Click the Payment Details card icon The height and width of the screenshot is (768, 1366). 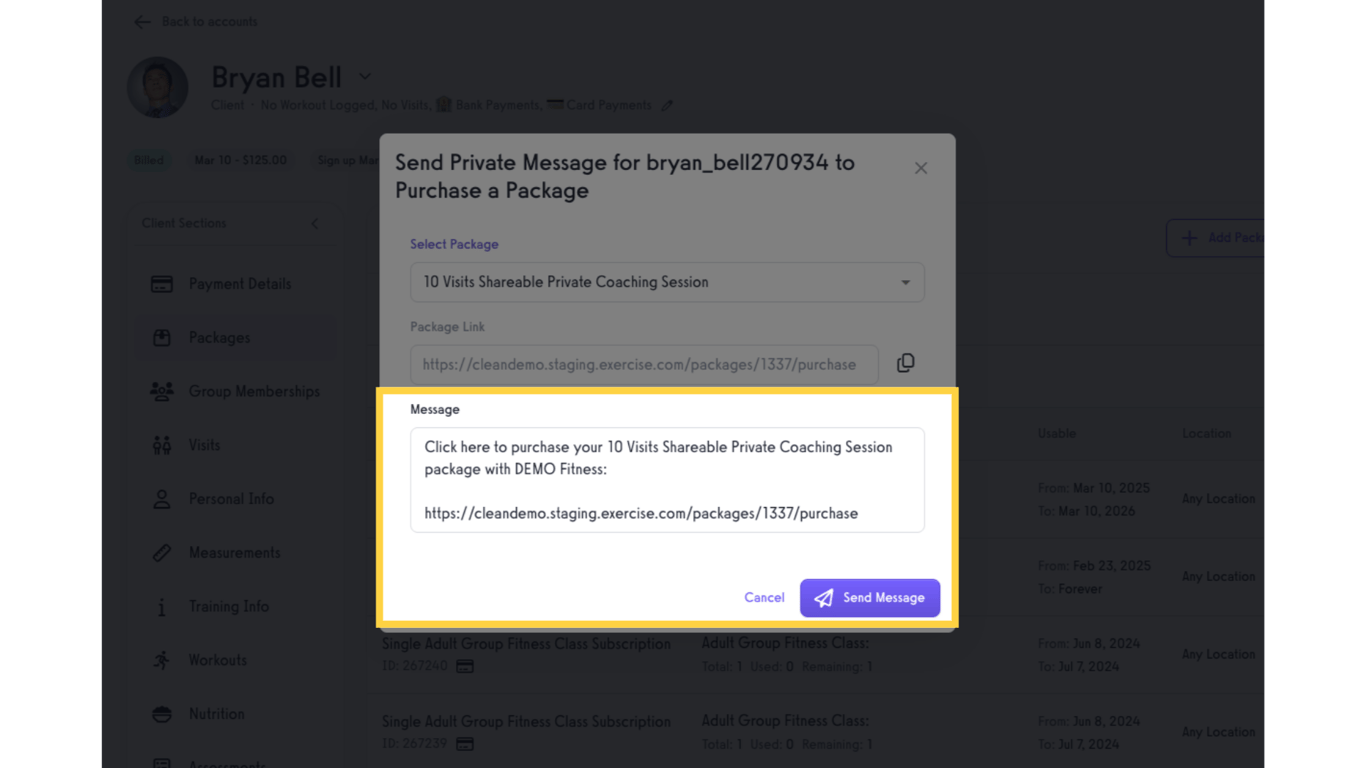click(161, 283)
